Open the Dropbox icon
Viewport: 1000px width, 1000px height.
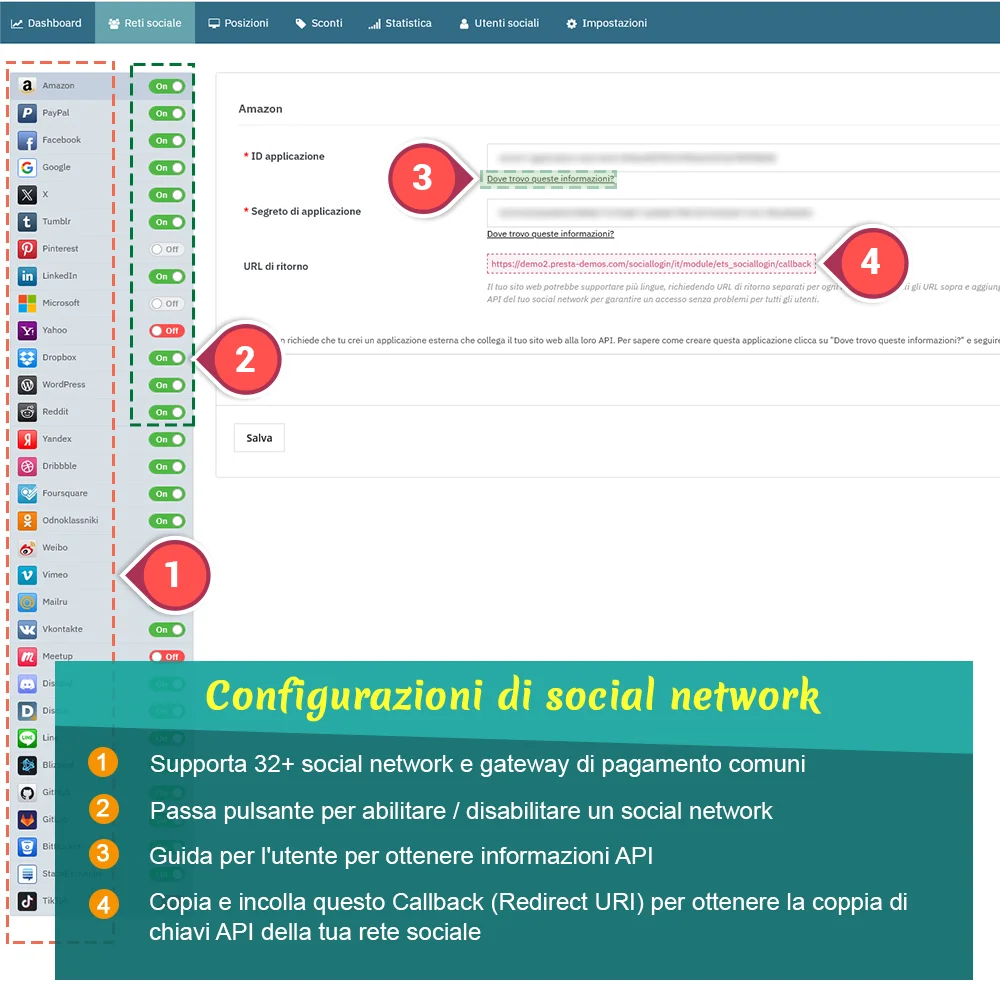coord(27,358)
